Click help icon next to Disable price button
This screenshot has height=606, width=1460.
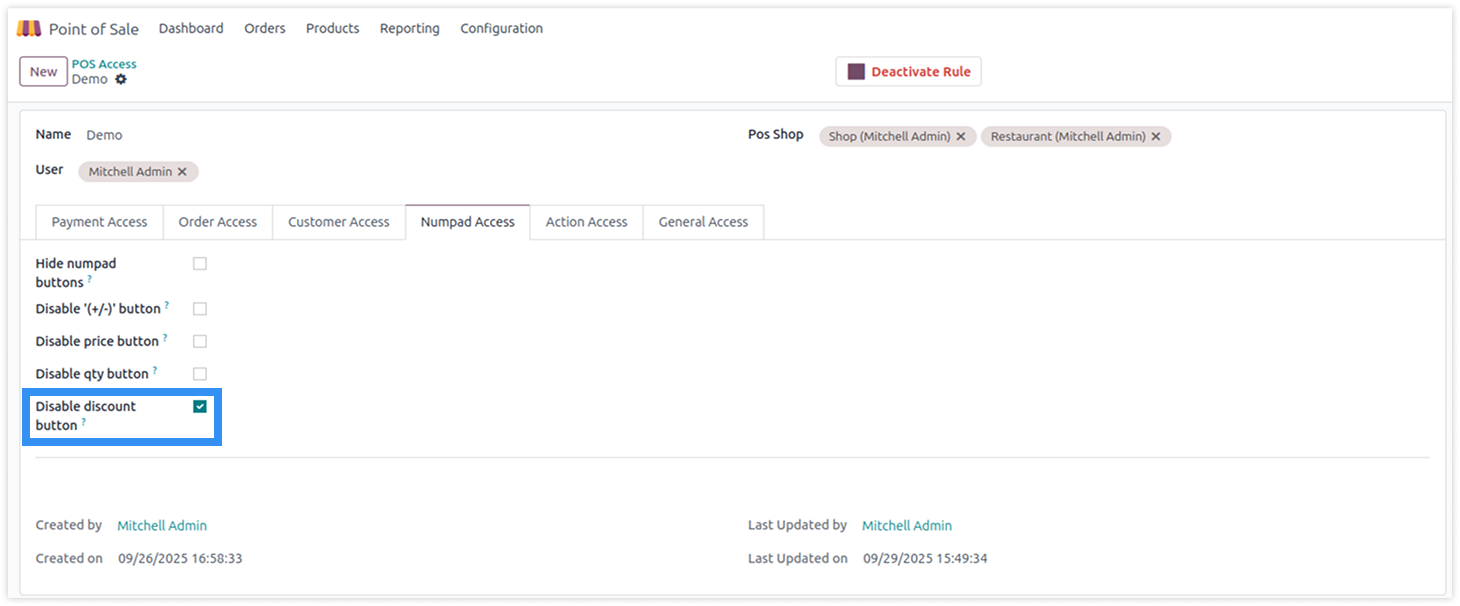pyautogui.click(x=165, y=339)
